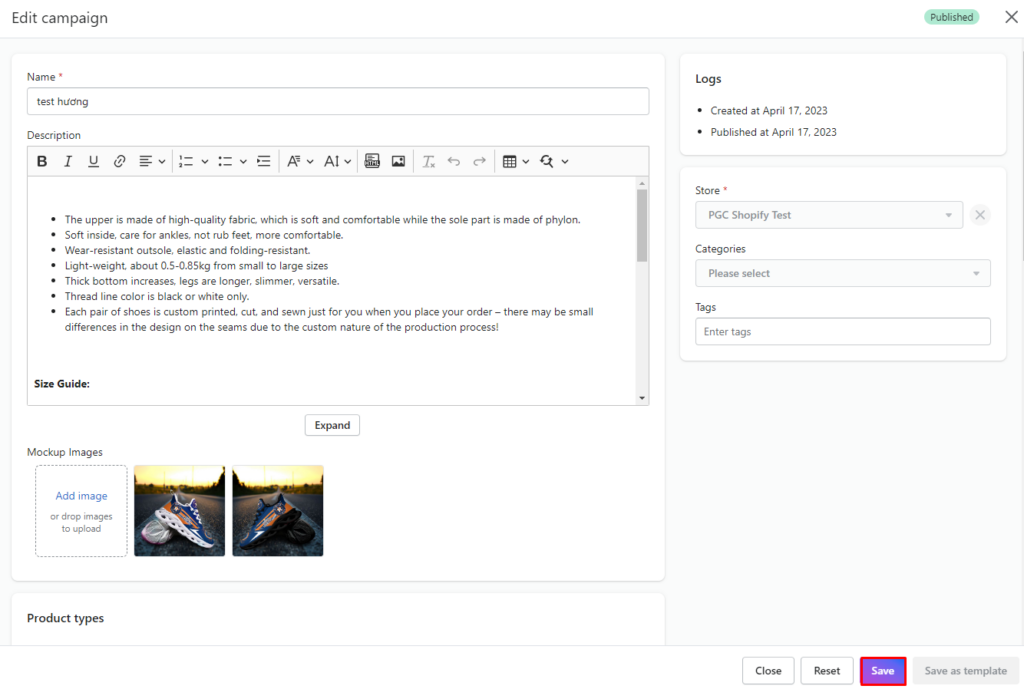Open the find and replace dropdown arrow
Viewport: 1024px width, 689px height.
coord(565,161)
